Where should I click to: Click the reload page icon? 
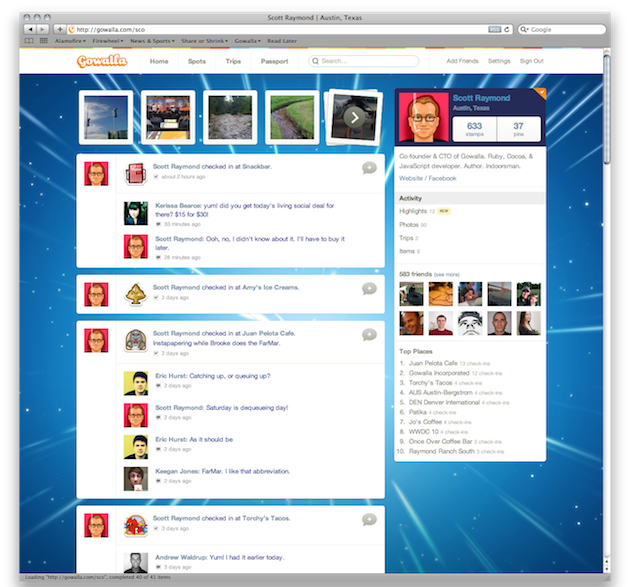pos(507,29)
